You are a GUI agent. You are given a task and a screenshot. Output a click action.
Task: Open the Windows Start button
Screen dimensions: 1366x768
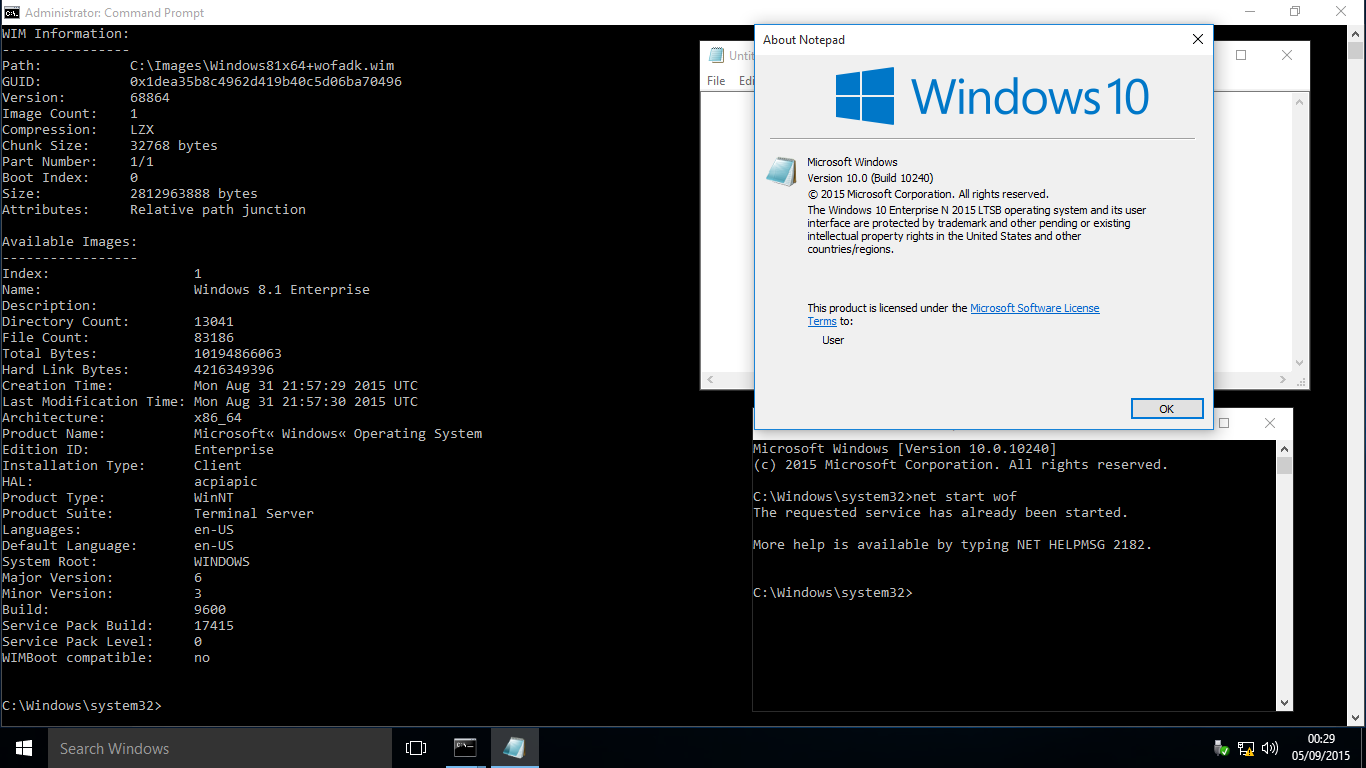(x=23, y=748)
